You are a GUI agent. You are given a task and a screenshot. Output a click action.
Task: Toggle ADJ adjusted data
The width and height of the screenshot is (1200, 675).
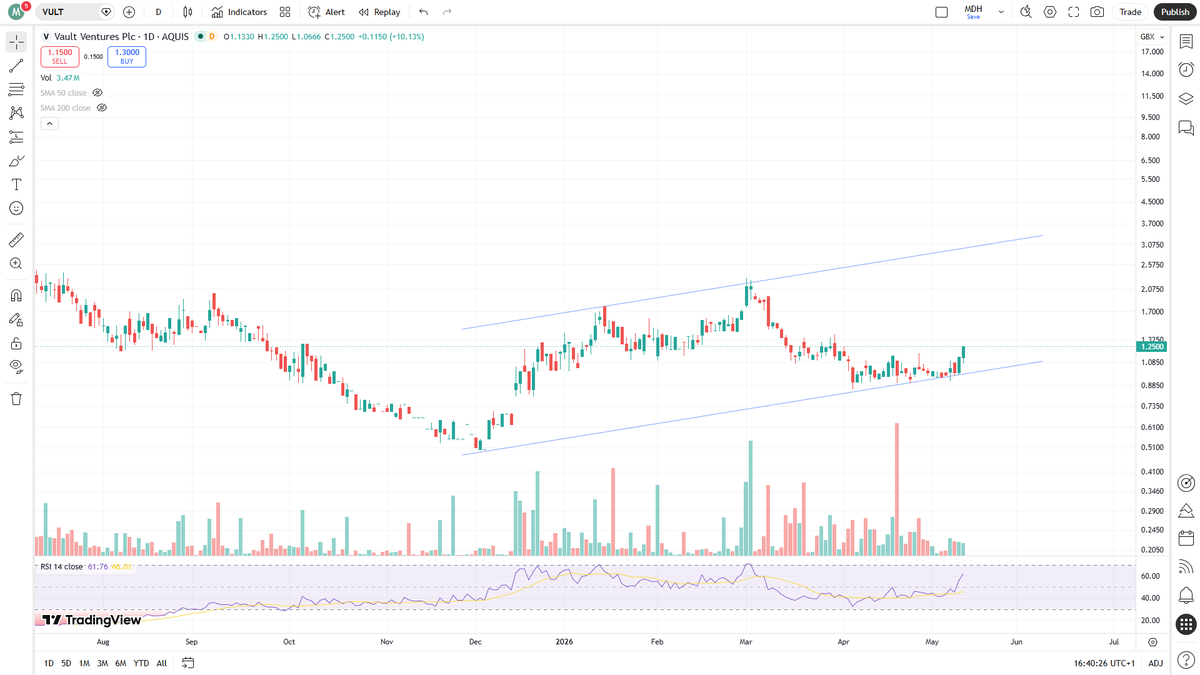(x=1155, y=663)
